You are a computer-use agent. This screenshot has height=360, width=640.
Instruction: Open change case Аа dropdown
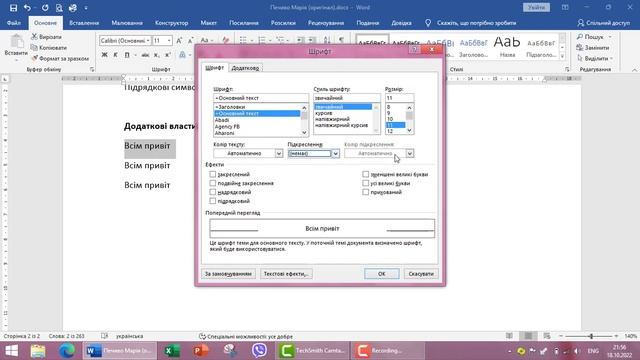[x=206, y=40]
